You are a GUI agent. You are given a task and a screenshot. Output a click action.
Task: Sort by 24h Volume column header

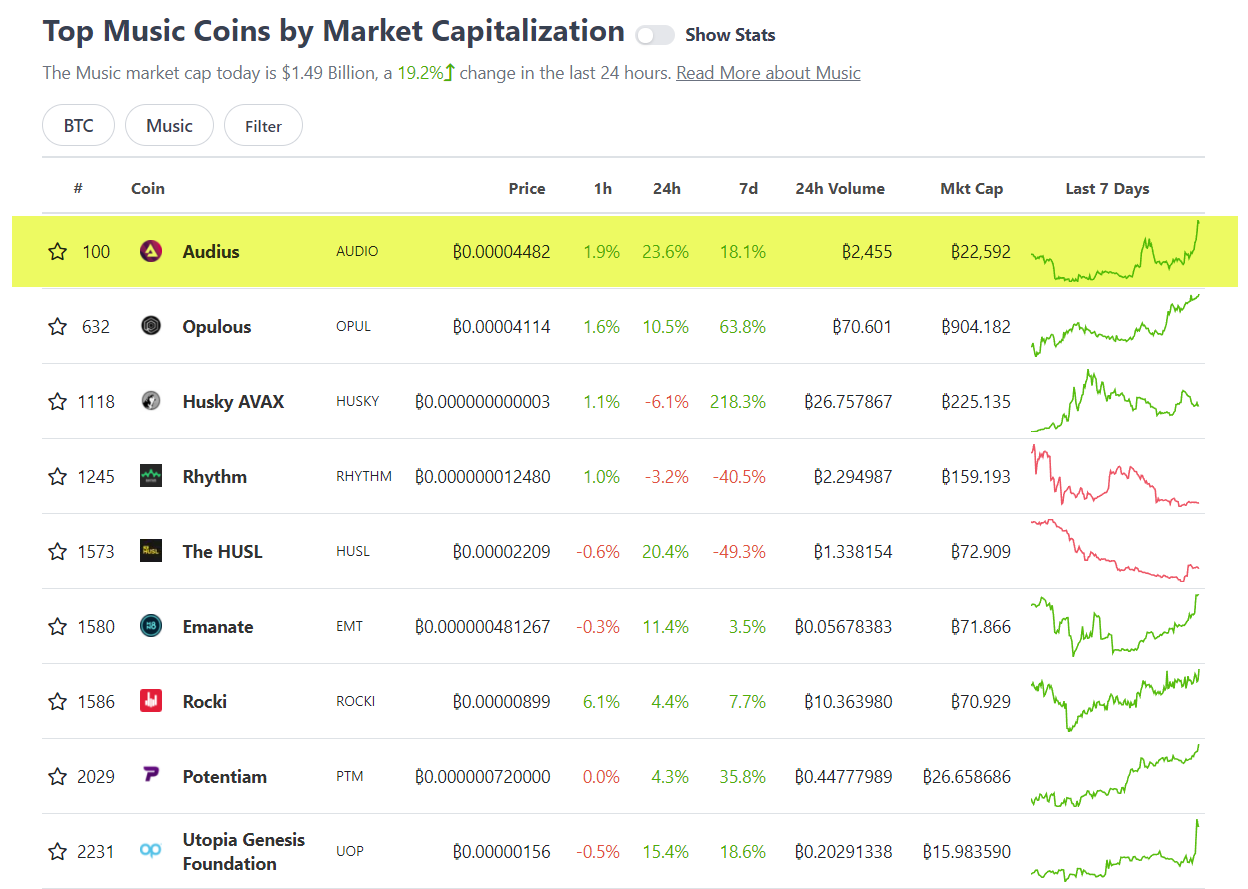(x=840, y=188)
